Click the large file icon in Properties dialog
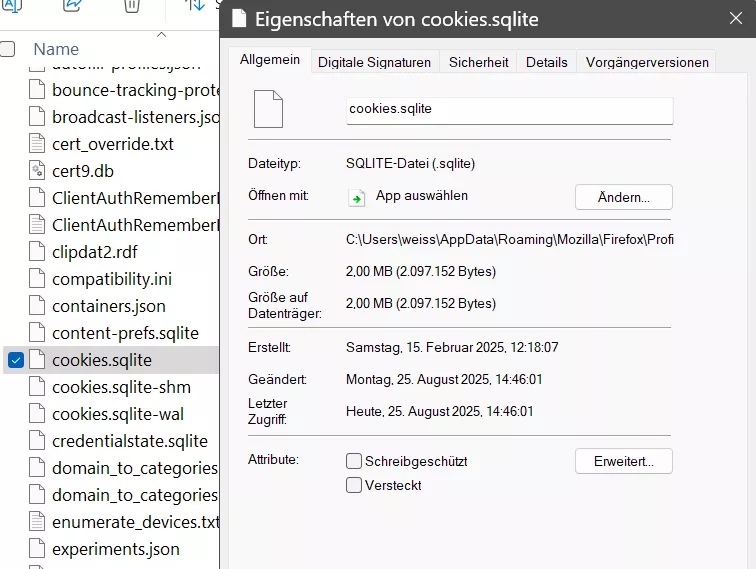 [x=269, y=109]
